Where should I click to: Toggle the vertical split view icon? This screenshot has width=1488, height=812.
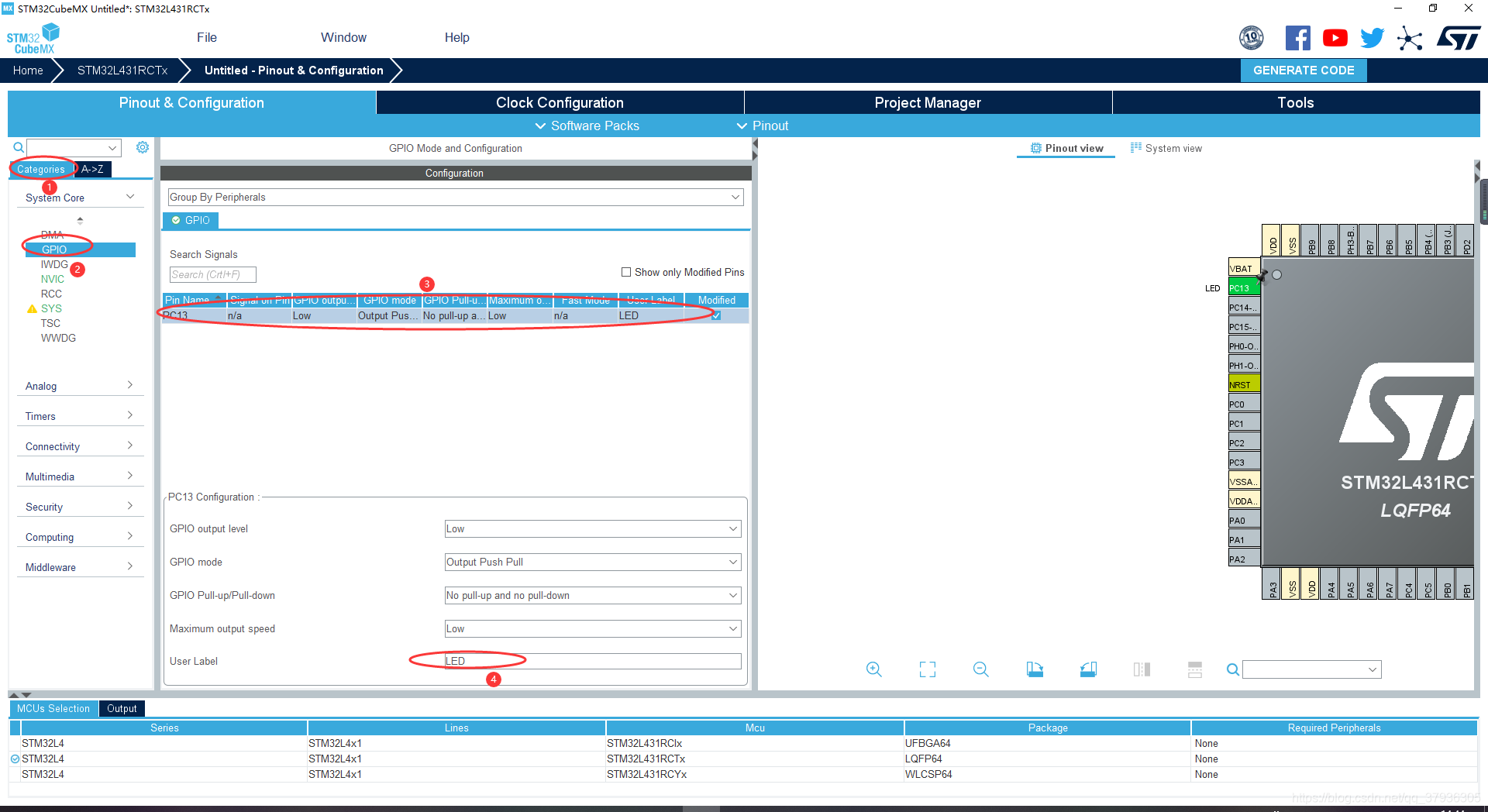(1142, 669)
